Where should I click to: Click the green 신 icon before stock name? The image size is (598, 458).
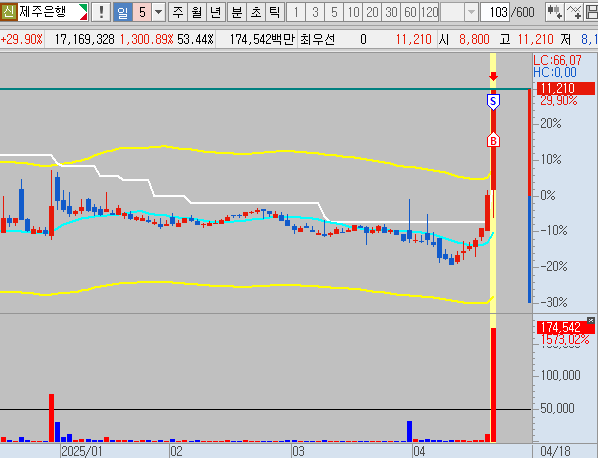(x=8, y=12)
